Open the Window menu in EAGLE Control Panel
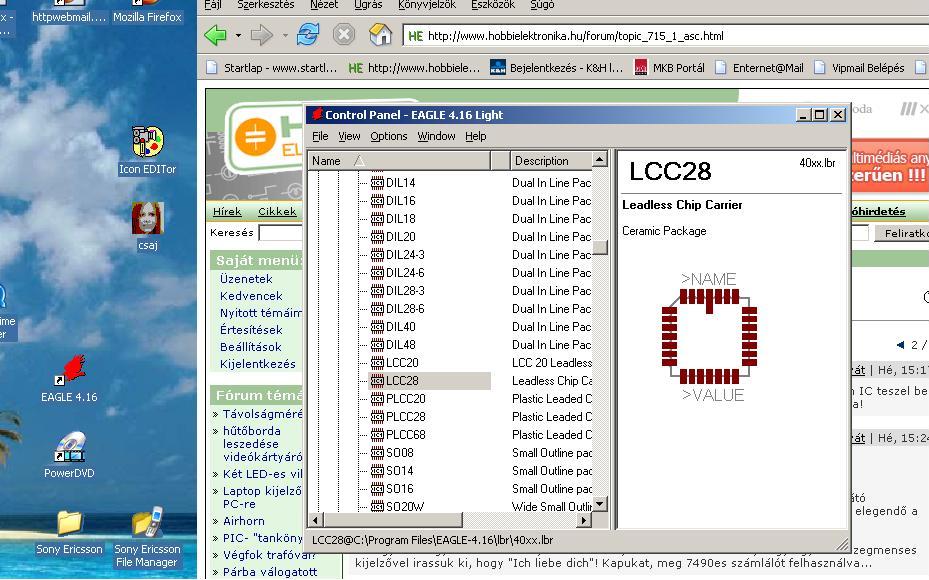 tap(436, 136)
